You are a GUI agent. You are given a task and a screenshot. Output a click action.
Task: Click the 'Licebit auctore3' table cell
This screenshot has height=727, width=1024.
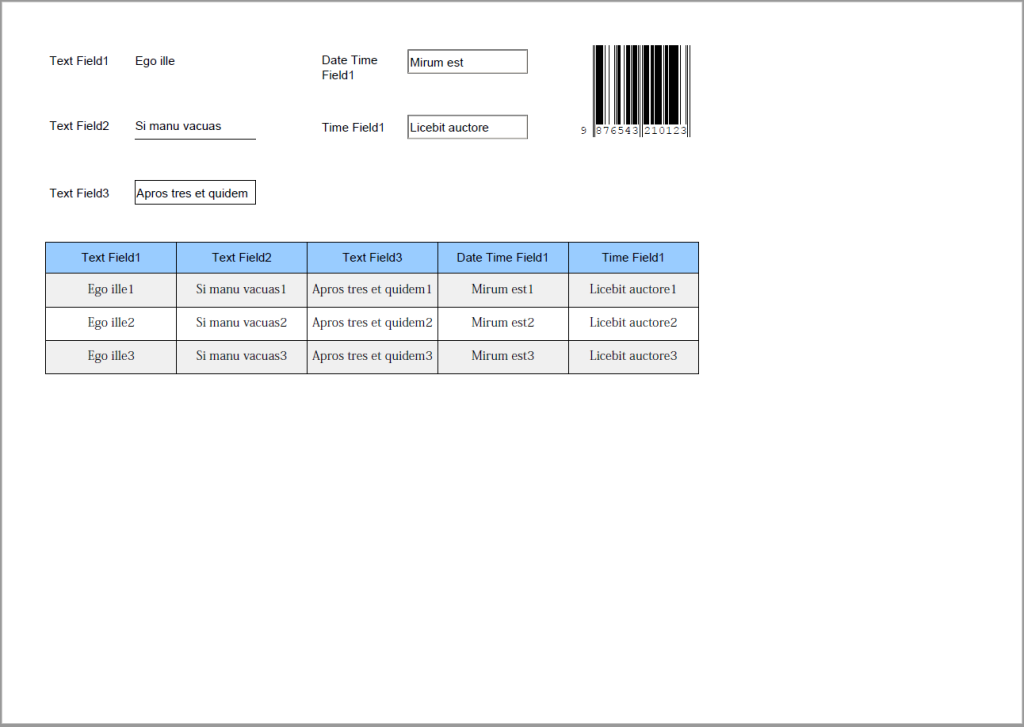click(x=633, y=356)
